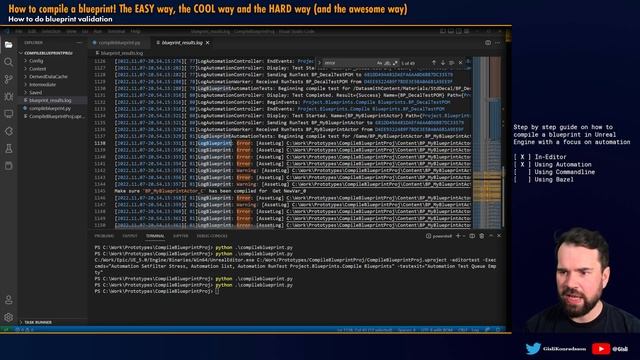
Task: Open the Terminal menu
Action: click(x=116, y=31)
